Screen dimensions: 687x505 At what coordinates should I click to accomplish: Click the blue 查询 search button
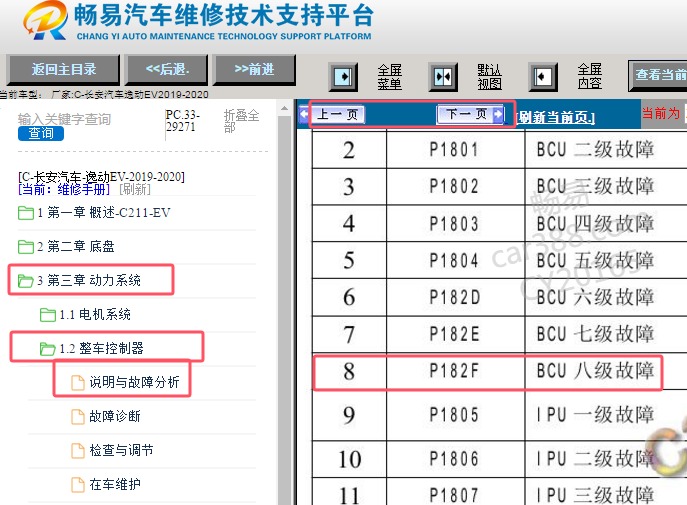[x=41, y=133]
